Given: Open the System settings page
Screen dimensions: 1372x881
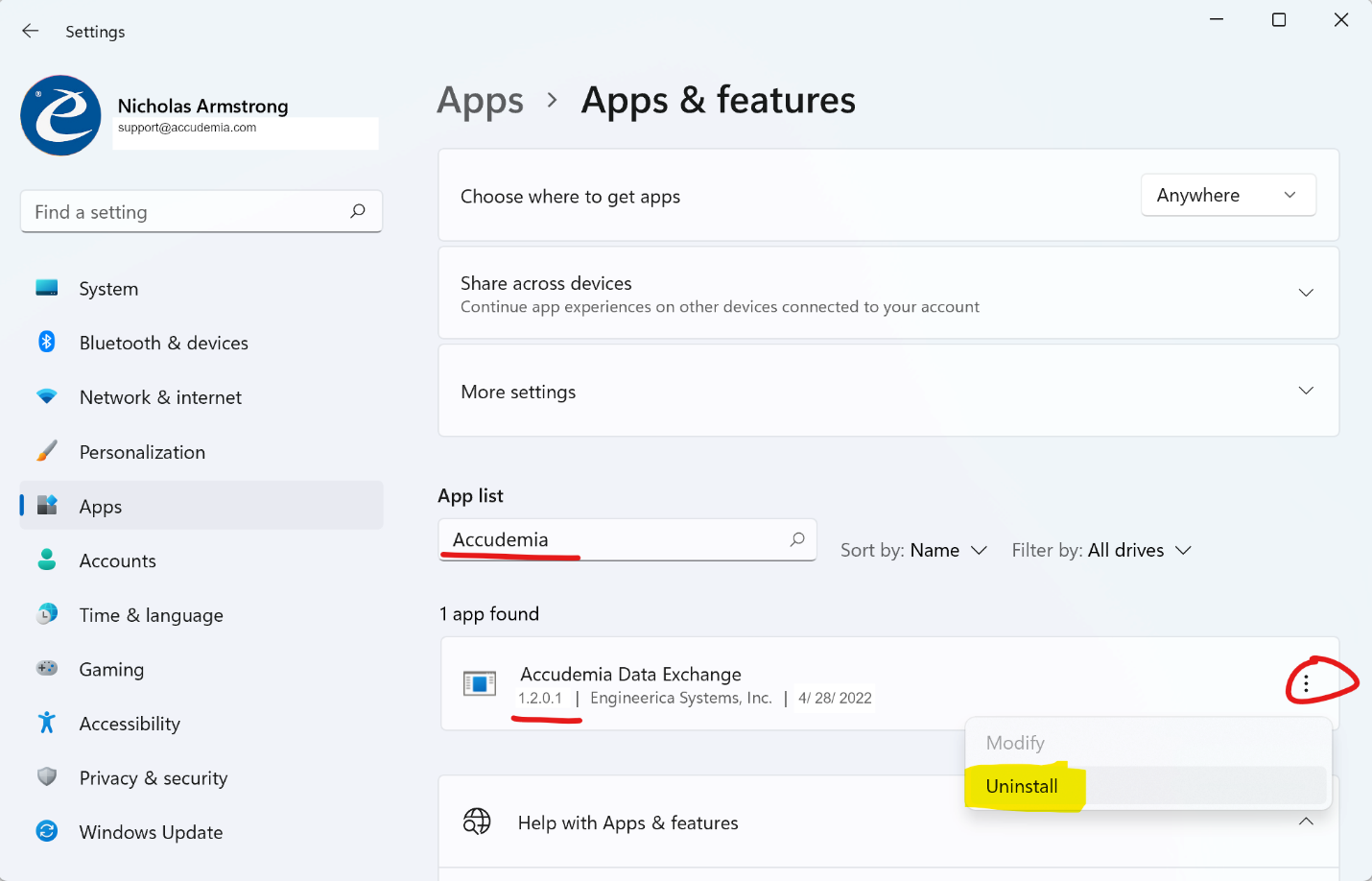Looking at the screenshot, I should pyautogui.click(x=108, y=289).
